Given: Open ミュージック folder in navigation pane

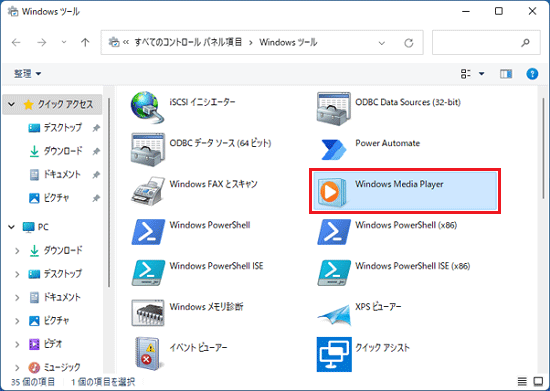Looking at the screenshot, I should click(54, 368).
